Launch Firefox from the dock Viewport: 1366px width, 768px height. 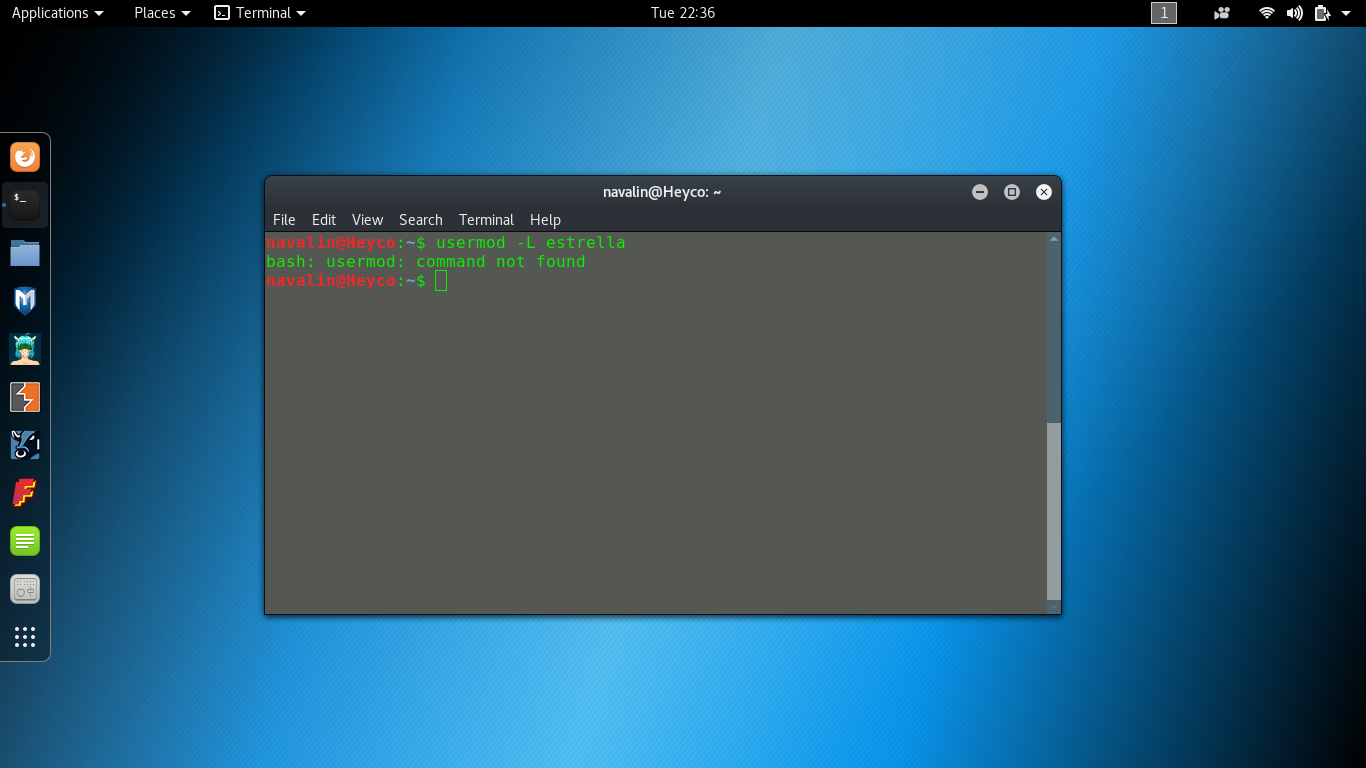point(24,157)
